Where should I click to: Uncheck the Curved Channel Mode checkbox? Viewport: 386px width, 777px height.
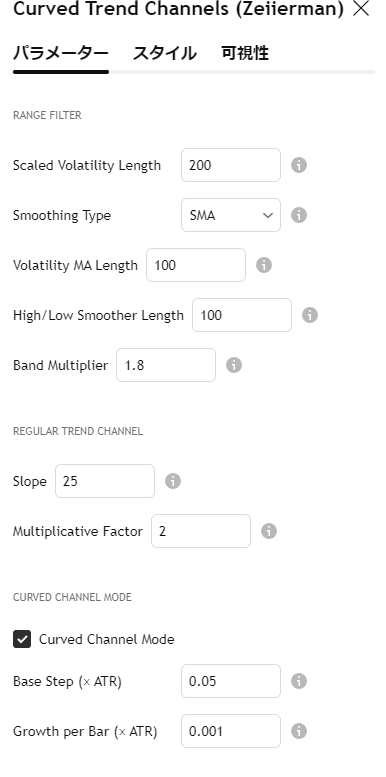pos(22,639)
